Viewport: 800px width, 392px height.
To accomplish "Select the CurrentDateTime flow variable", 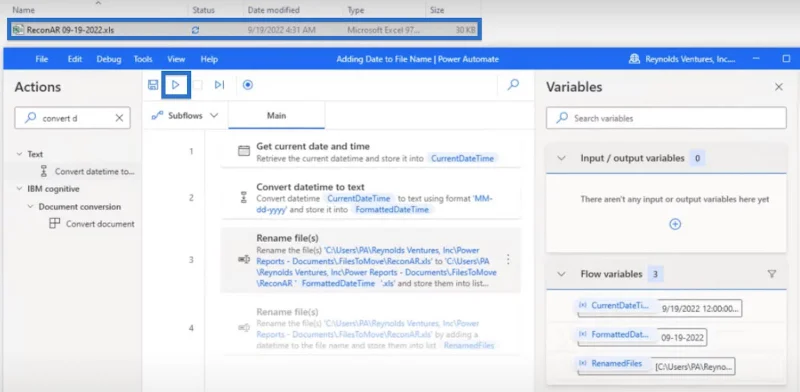I will tap(616, 306).
